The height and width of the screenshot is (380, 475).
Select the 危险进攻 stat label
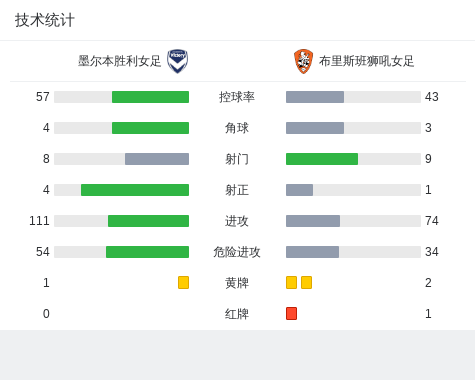click(x=237, y=252)
